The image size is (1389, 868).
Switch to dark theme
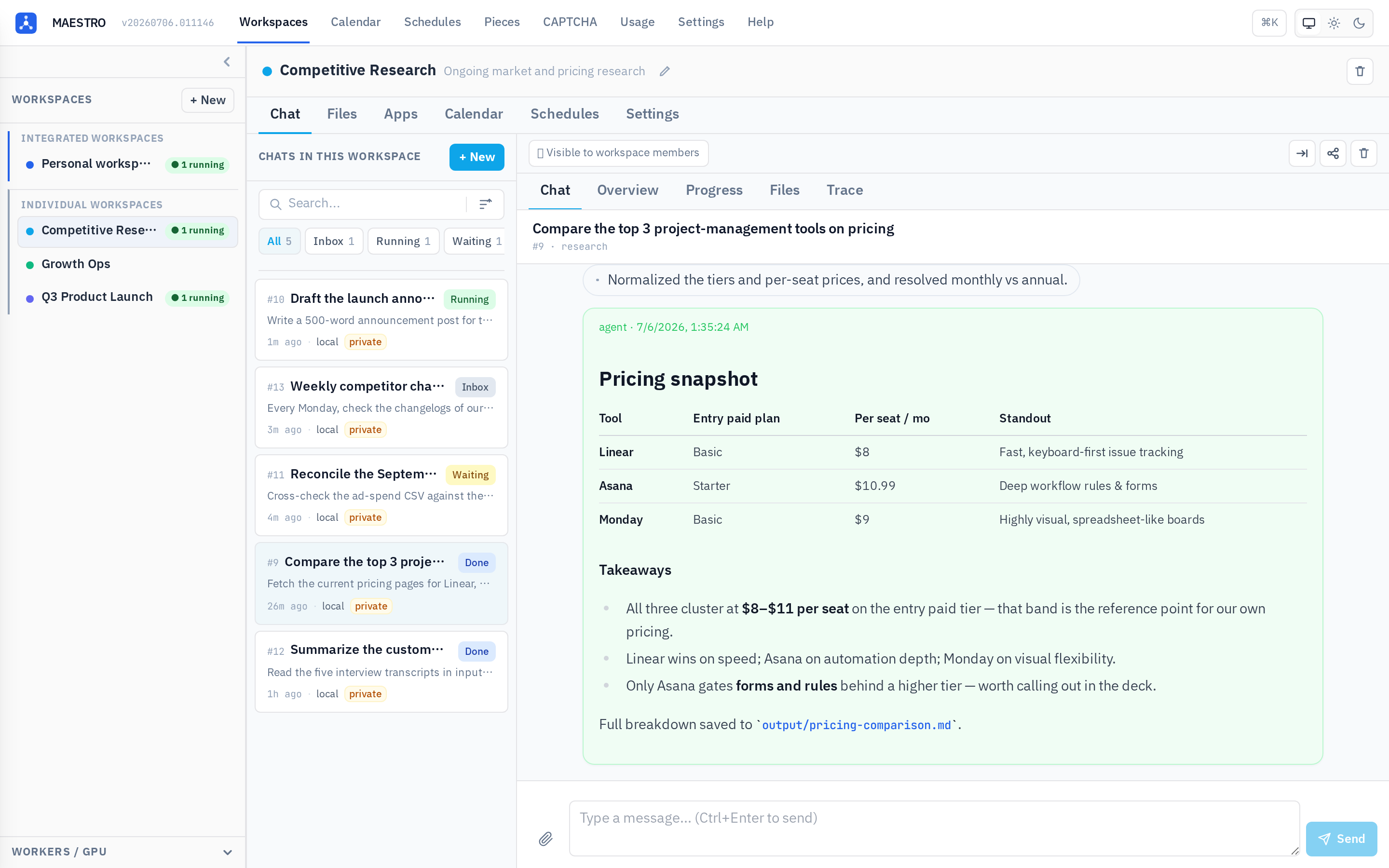tap(1359, 23)
